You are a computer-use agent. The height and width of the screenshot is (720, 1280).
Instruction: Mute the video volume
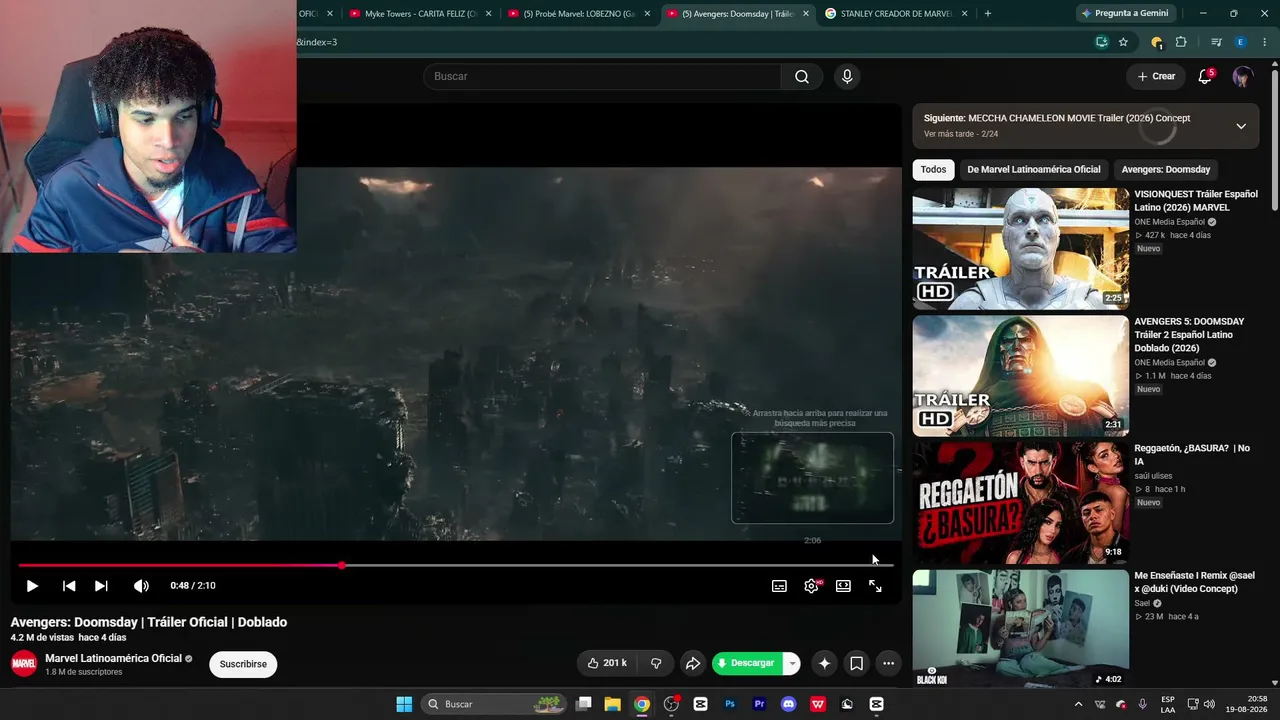coord(141,586)
